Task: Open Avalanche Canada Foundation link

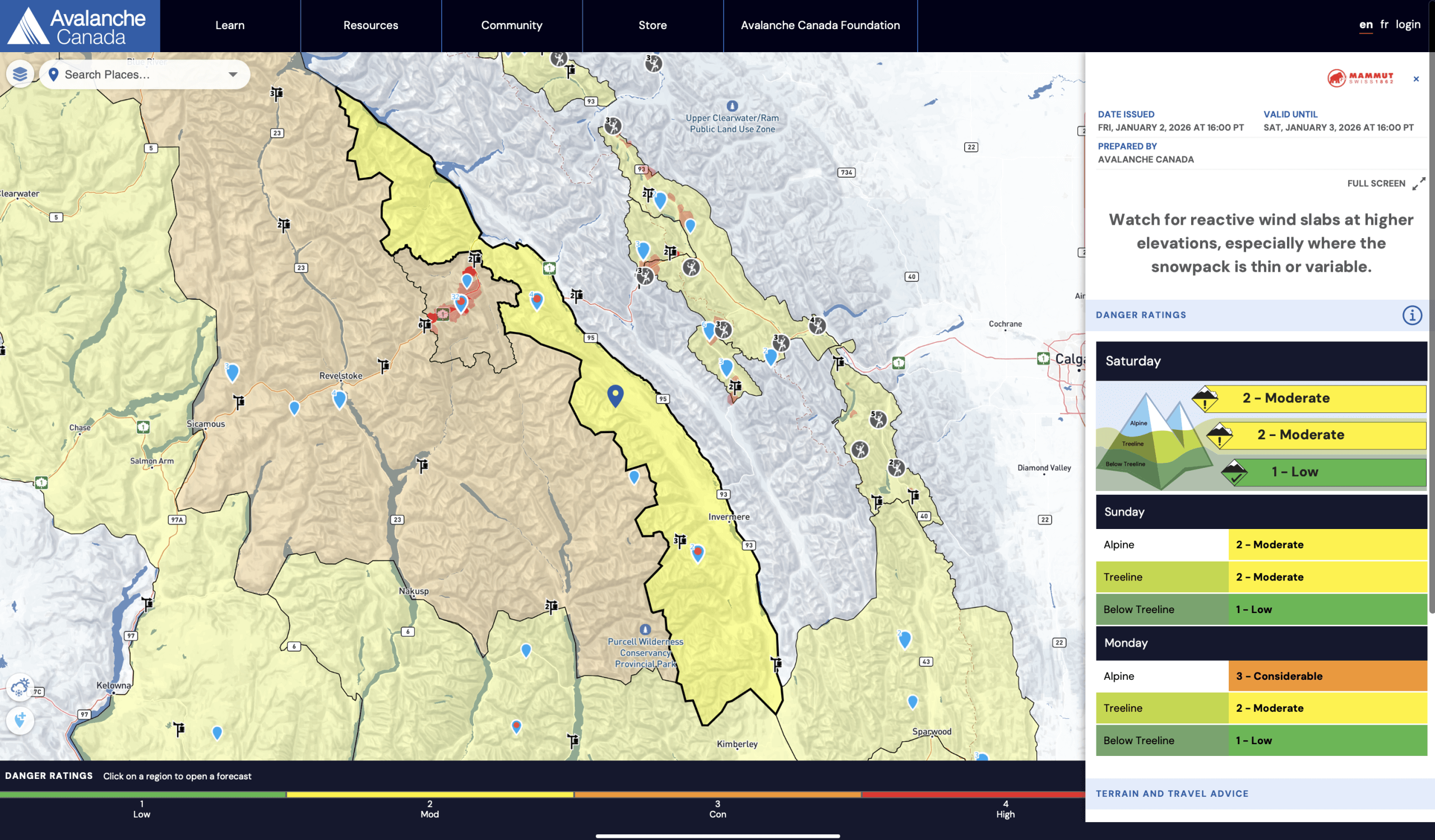Action: click(820, 26)
